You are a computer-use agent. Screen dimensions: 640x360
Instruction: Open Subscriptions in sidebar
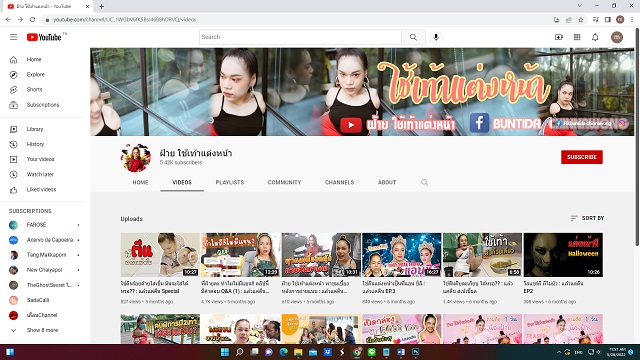pyautogui.click(x=42, y=105)
